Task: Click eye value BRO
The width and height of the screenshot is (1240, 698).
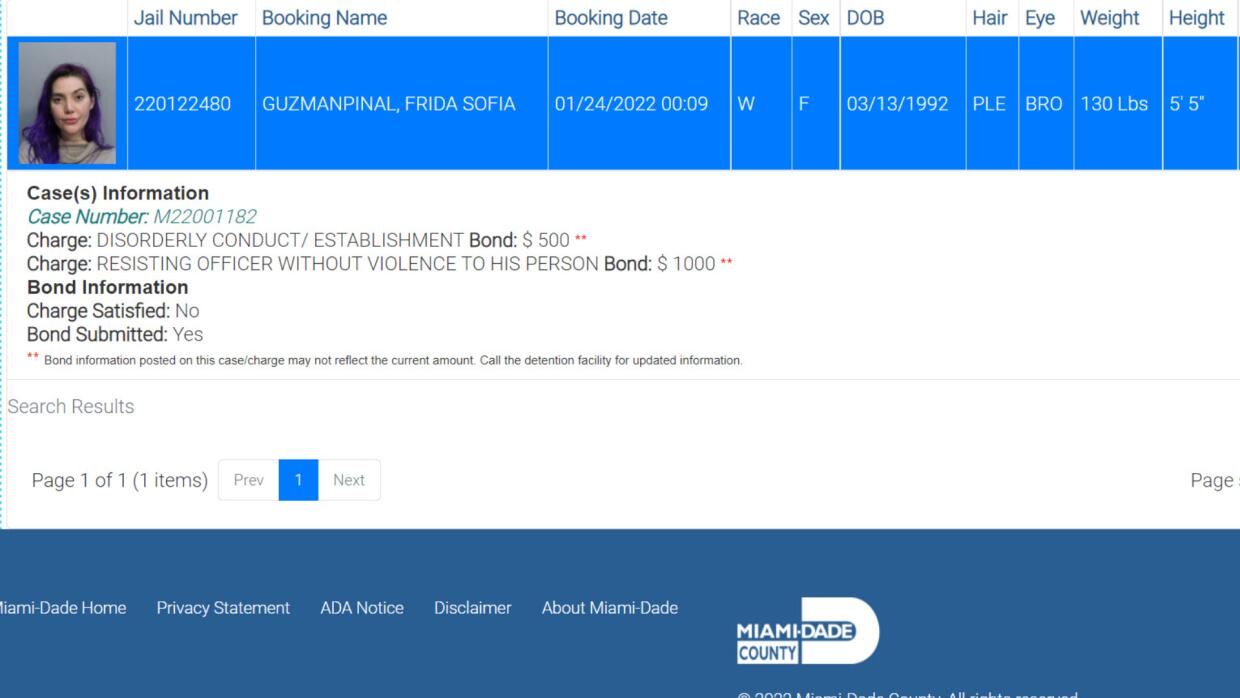Action: 1043,104
